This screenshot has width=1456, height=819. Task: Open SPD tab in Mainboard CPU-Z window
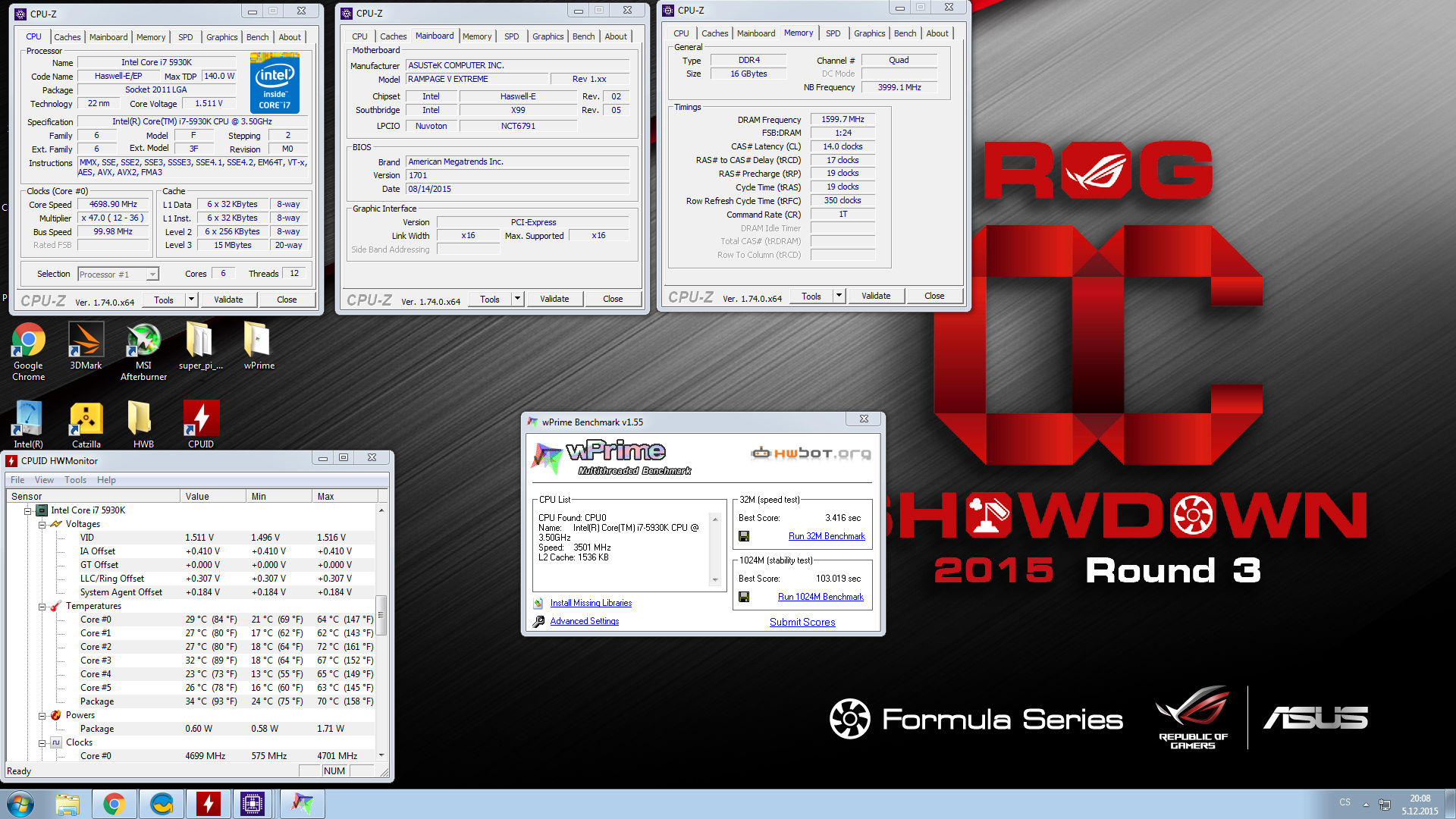point(512,36)
